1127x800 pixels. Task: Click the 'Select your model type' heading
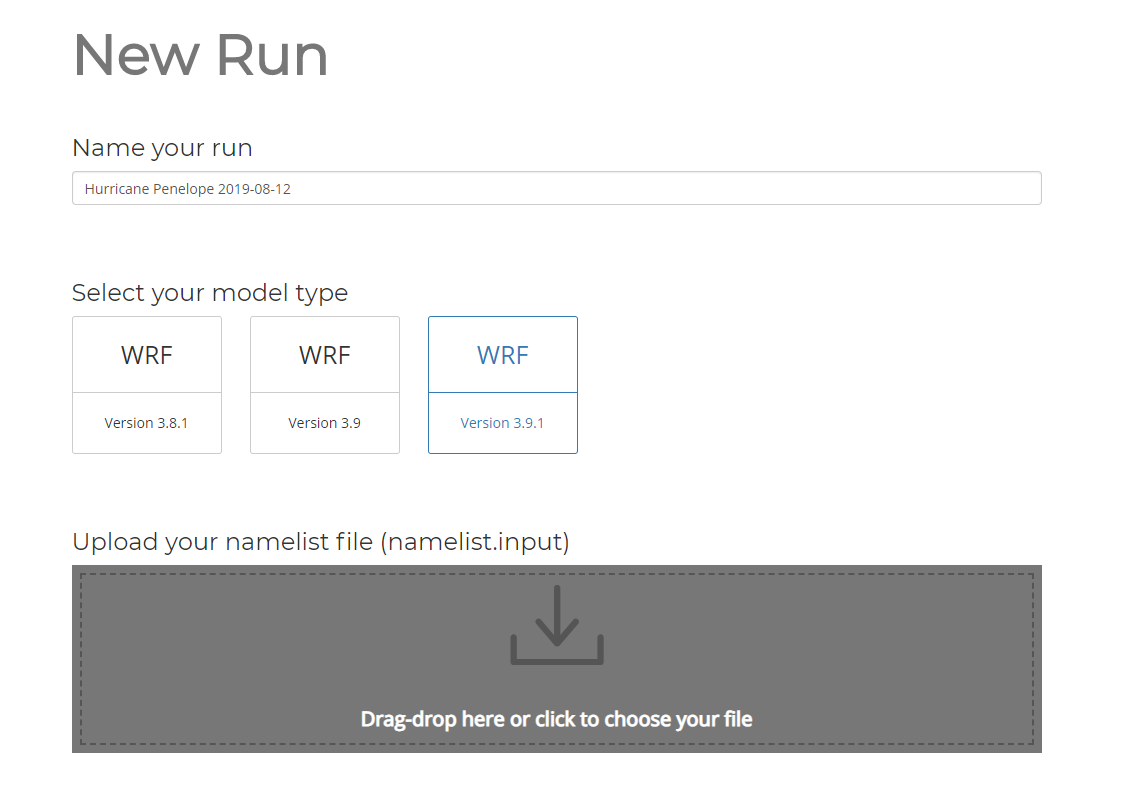pyautogui.click(x=210, y=293)
